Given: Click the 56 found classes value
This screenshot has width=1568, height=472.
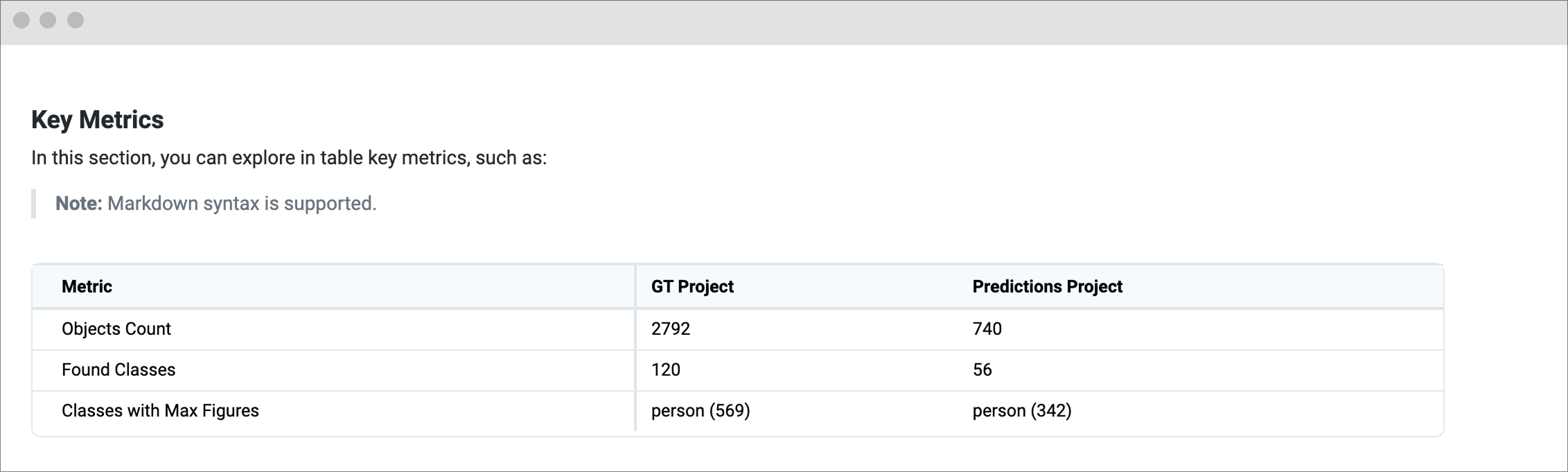Looking at the screenshot, I should [983, 369].
